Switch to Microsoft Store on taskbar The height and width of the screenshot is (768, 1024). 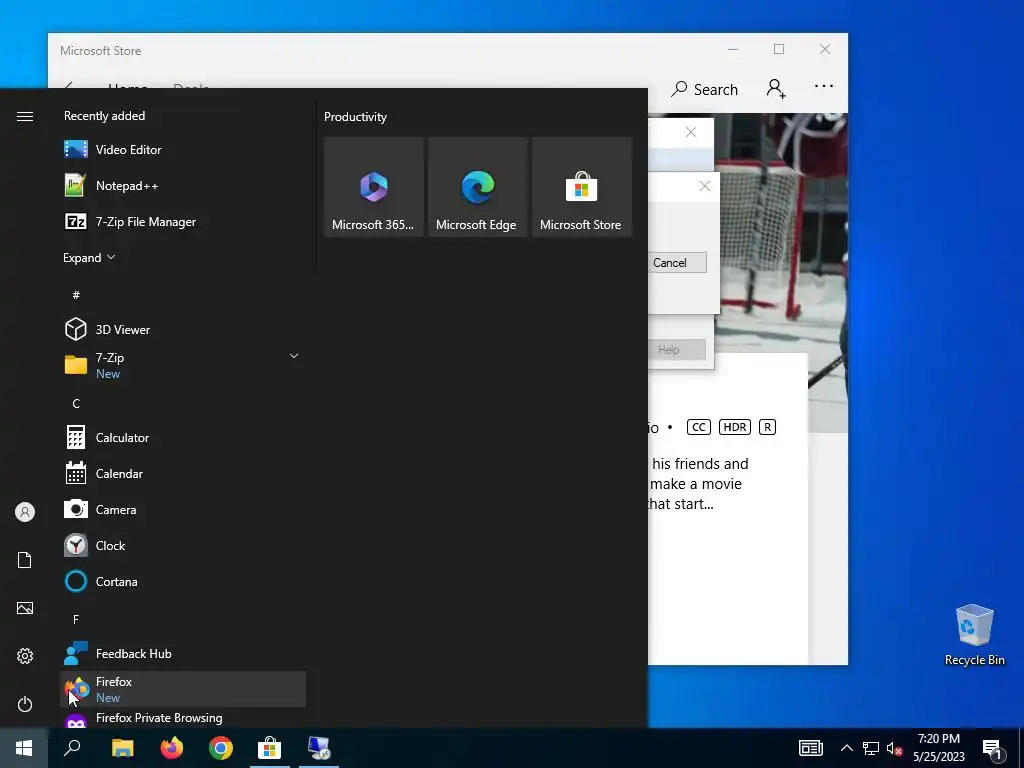[x=270, y=748]
